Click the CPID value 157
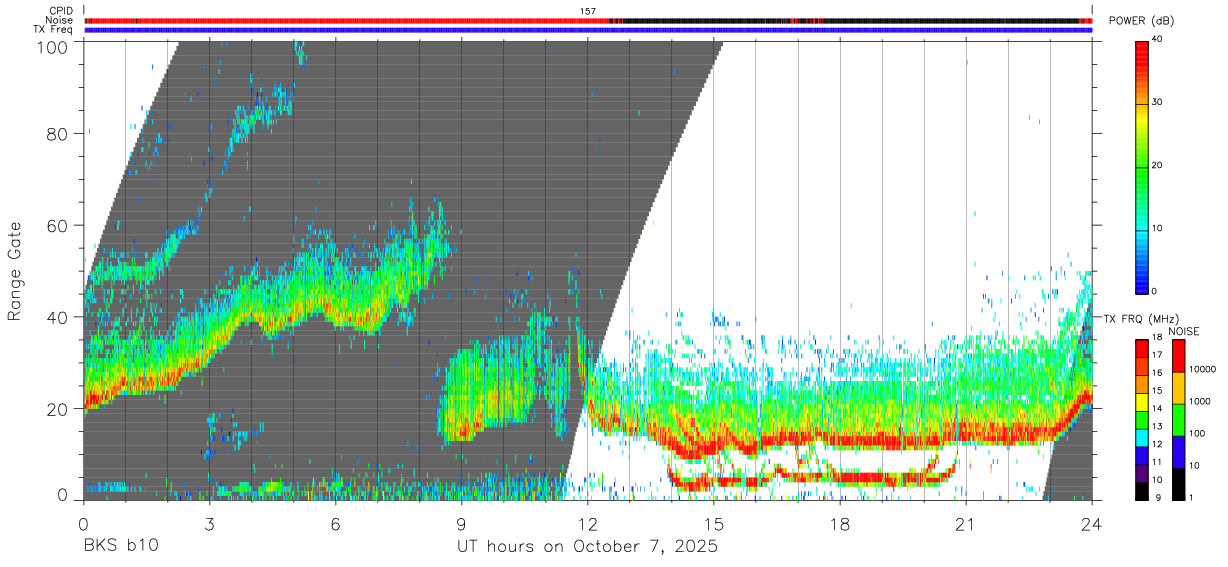 (587, 11)
